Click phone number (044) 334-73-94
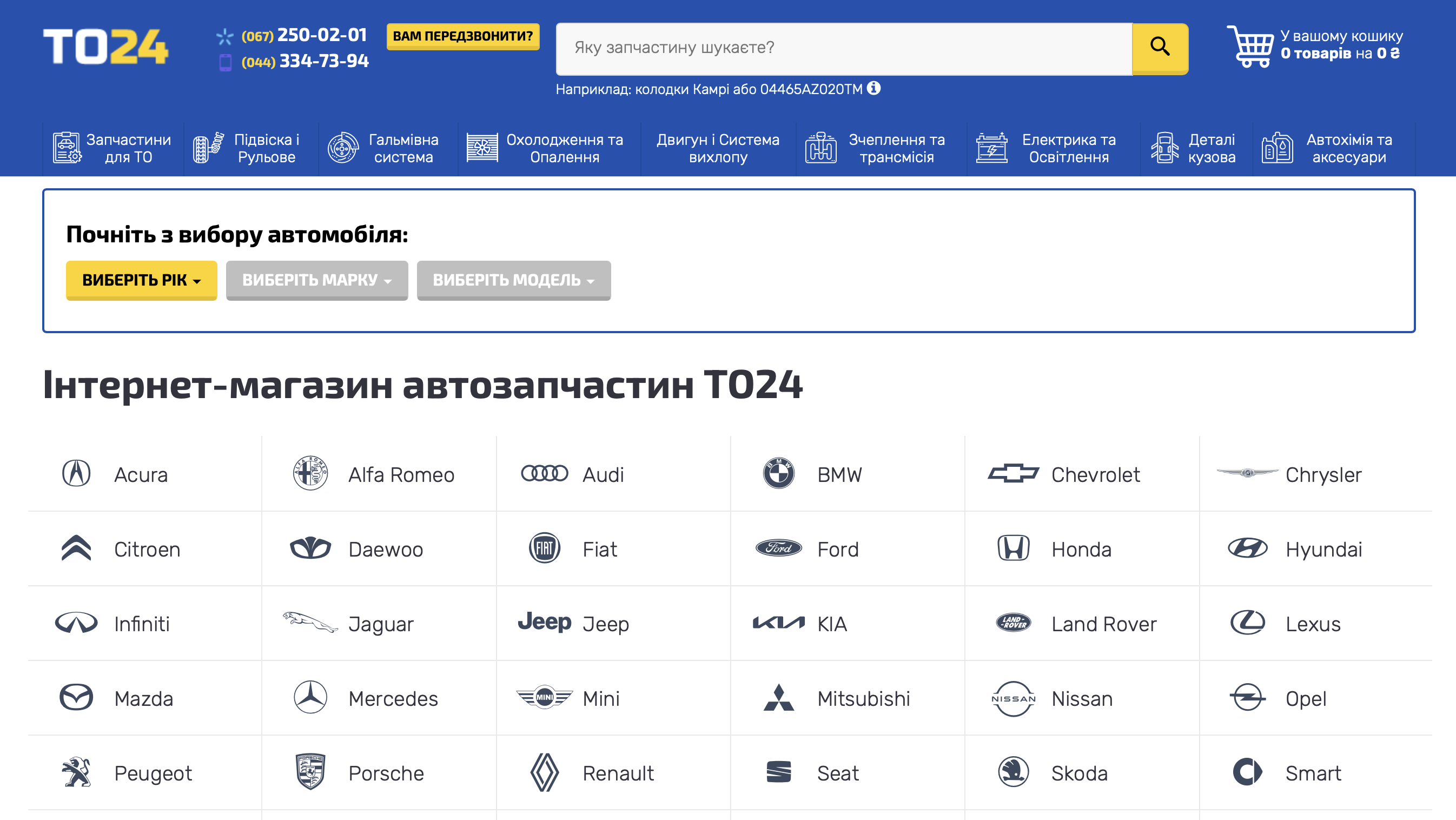1456x820 pixels. [305, 61]
